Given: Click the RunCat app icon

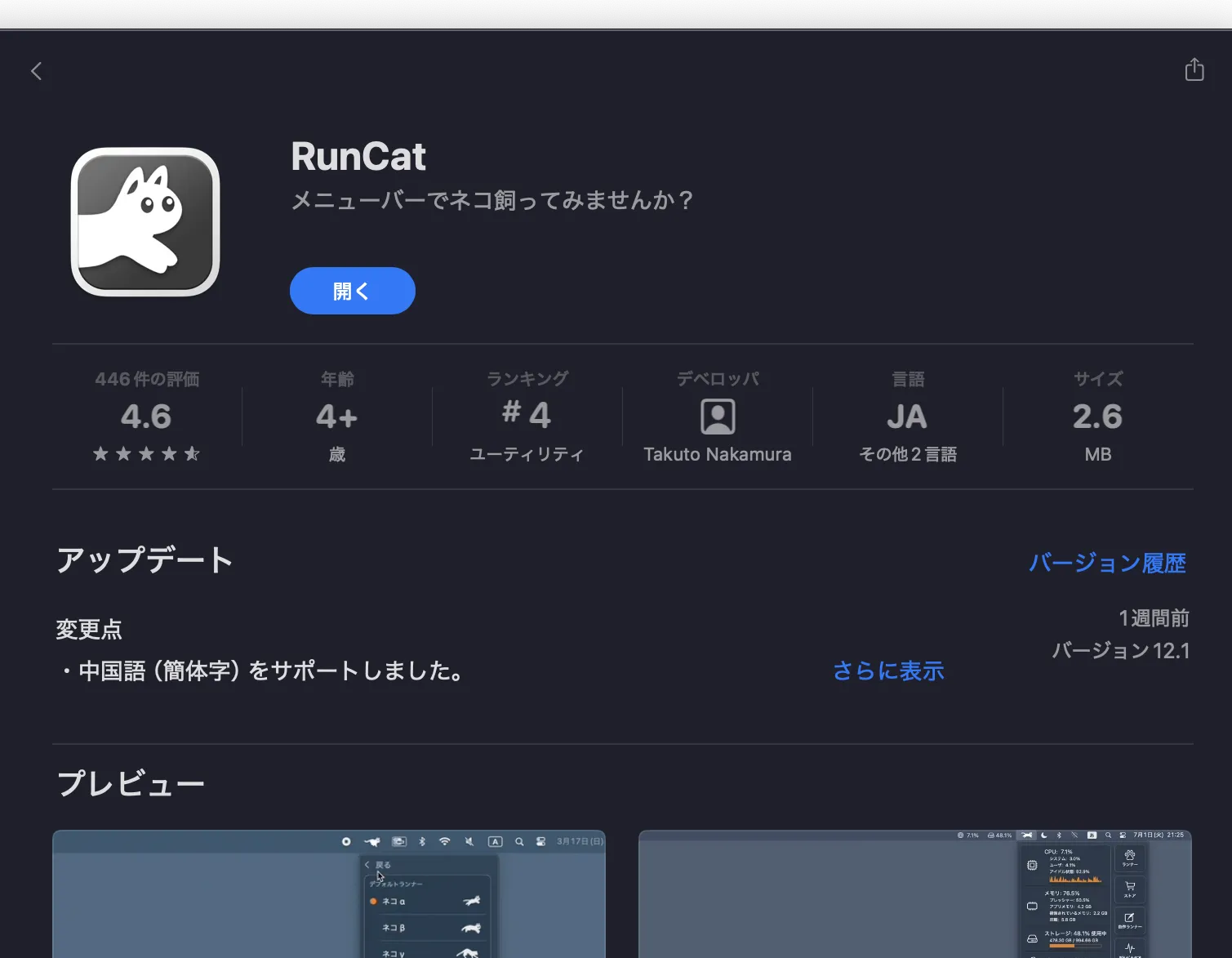Looking at the screenshot, I should click(145, 222).
